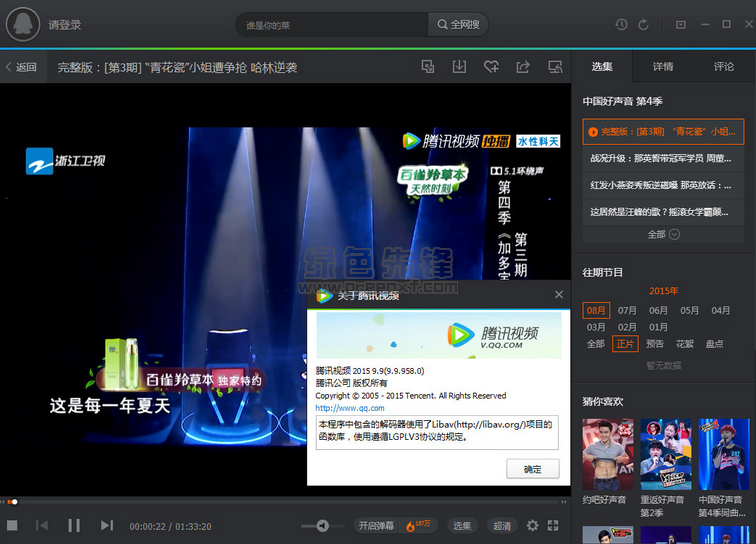Open the http://www.qq.com link

pyautogui.click(x=350, y=408)
